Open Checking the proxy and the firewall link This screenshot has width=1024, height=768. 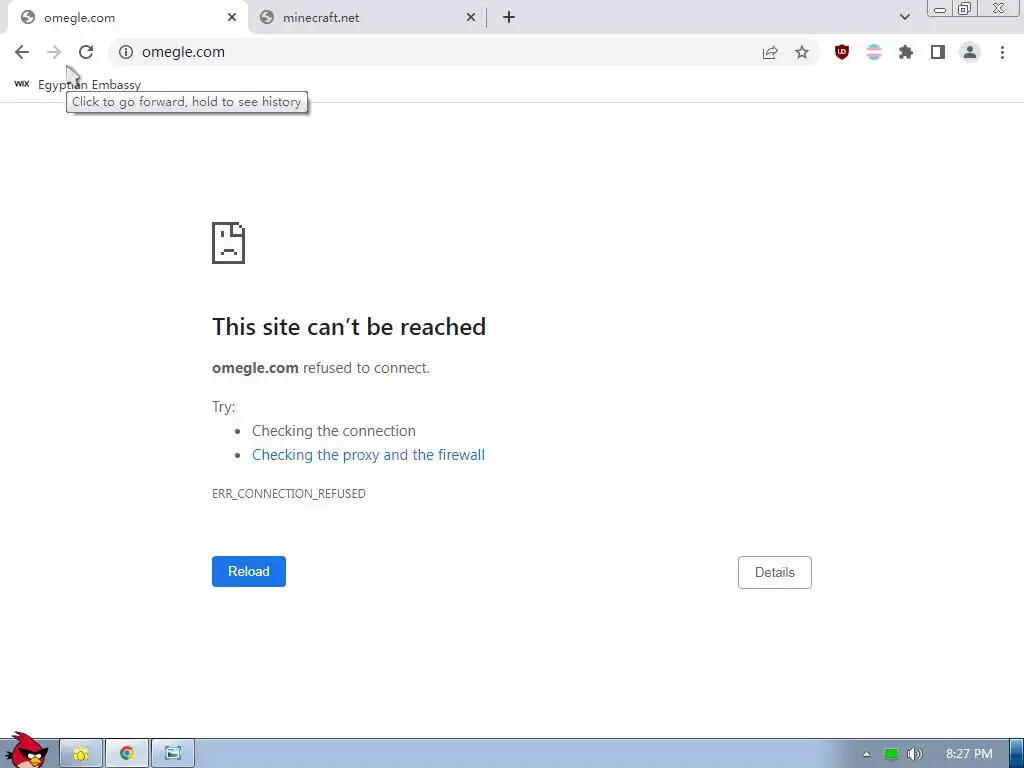pyautogui.click(x=368, y=455)
